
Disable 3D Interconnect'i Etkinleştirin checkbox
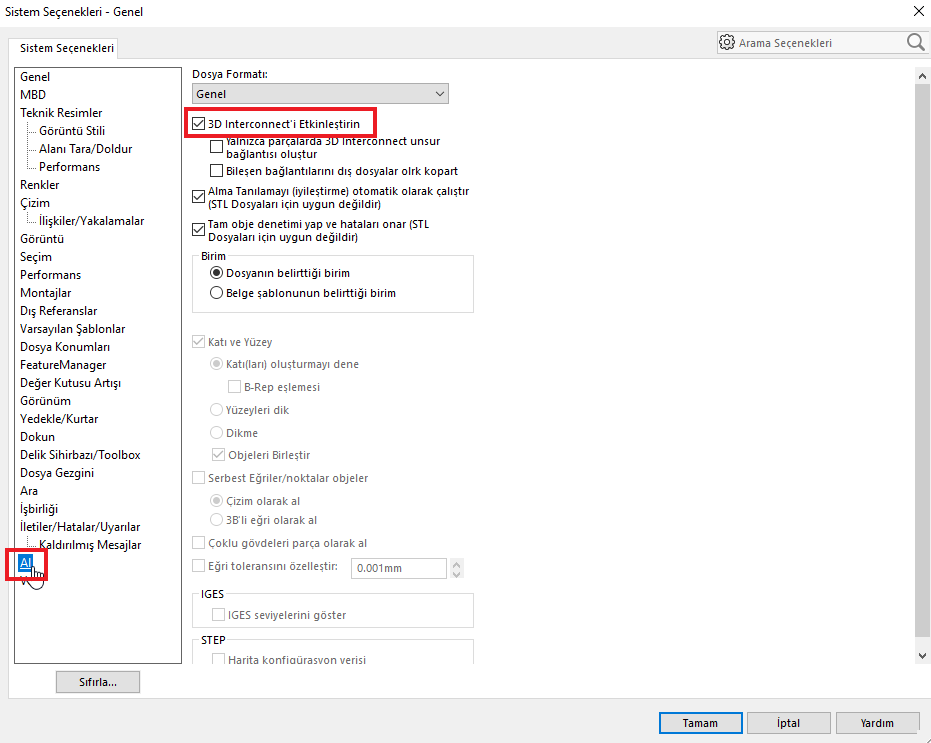[198, 124]
